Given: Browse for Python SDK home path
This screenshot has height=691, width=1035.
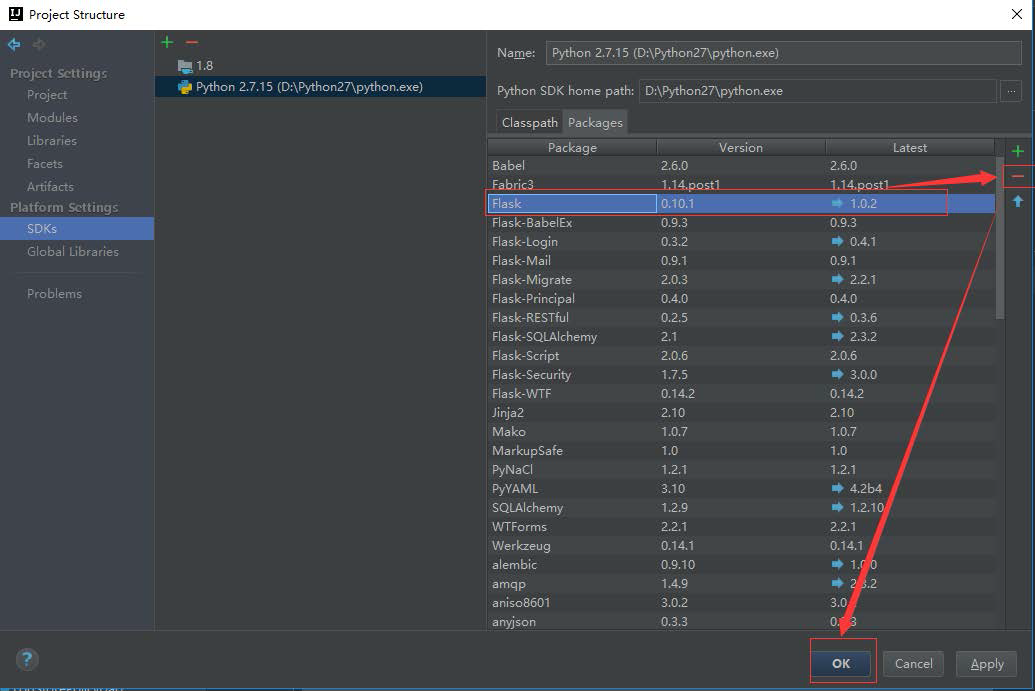Looking at the screenshot, I should point(1011,91).
